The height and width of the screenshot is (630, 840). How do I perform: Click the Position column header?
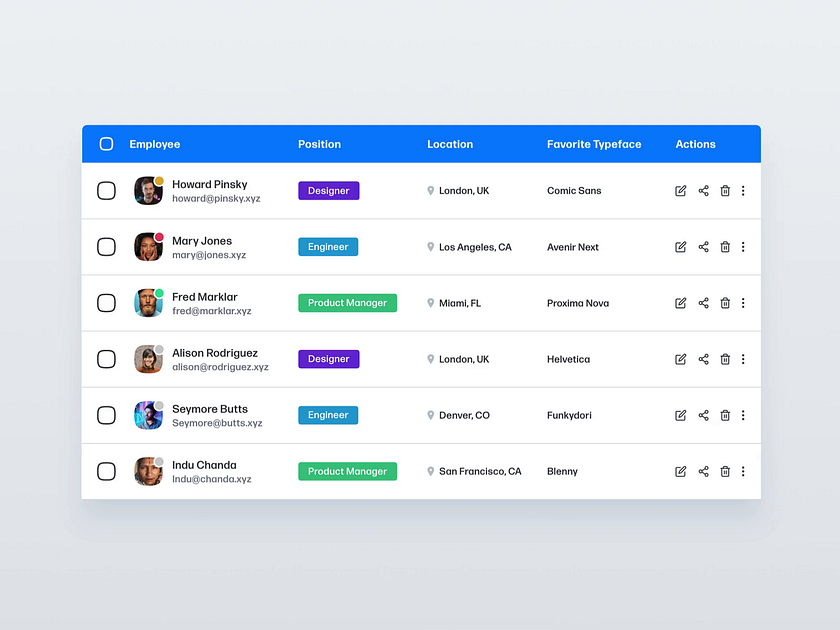tap(319, 143)
